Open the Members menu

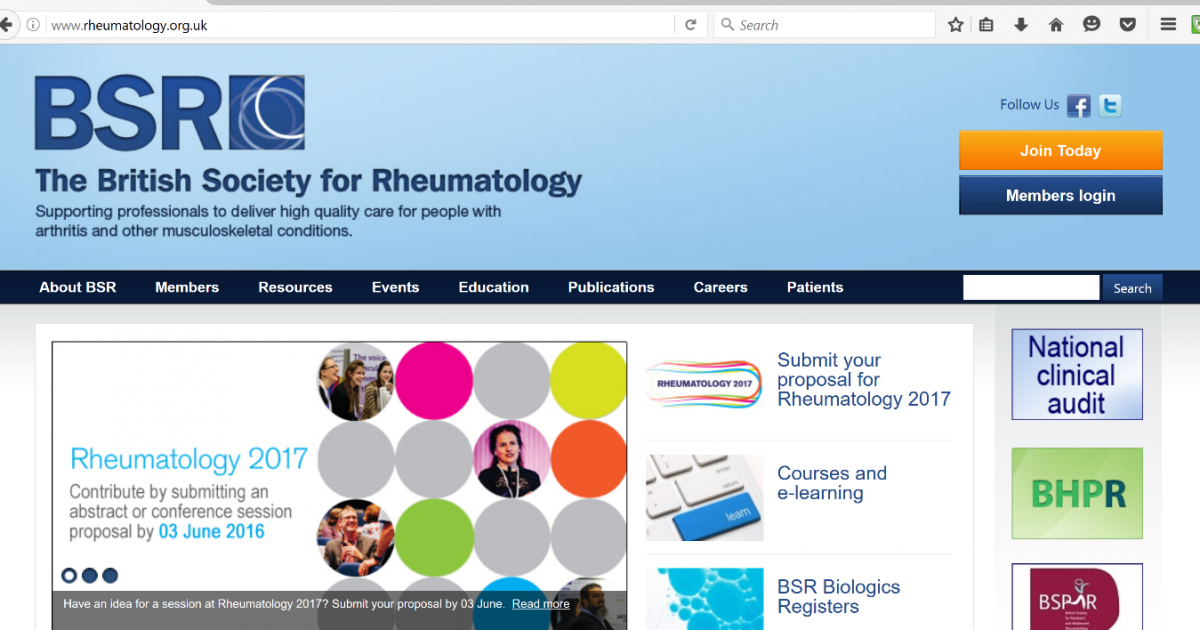click(x=187, y=287)
